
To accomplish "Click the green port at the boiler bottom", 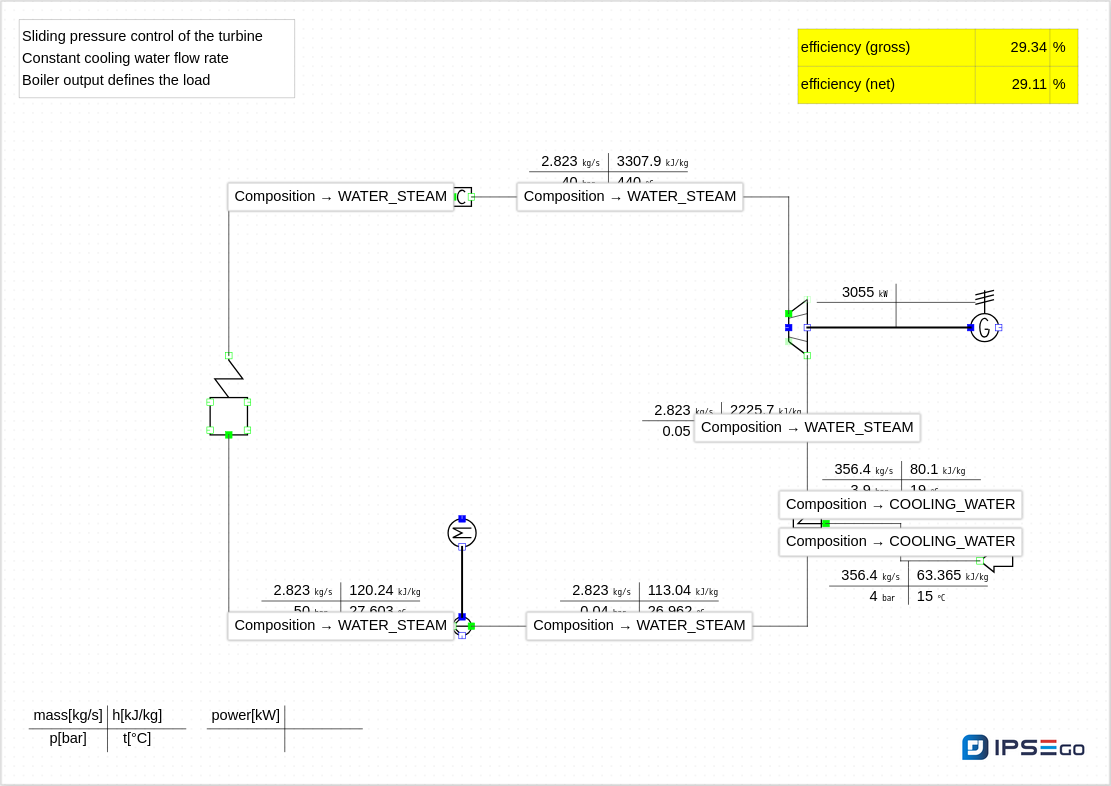I will (x=229, y=435).
